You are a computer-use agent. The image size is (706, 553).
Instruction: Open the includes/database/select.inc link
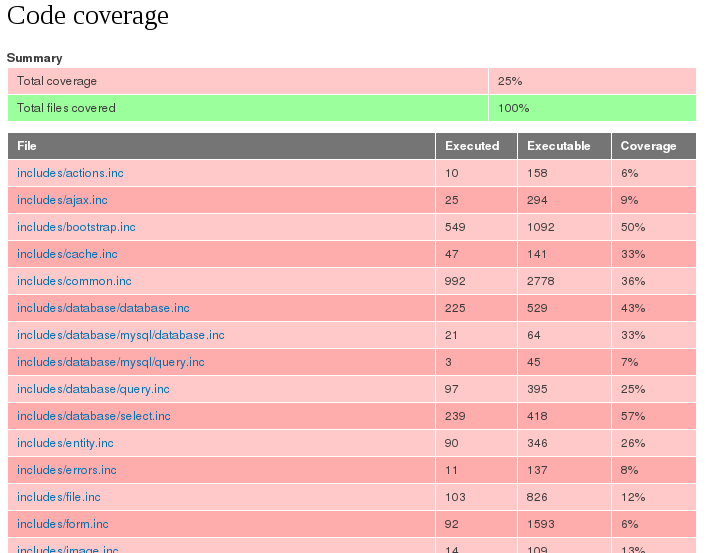94,416
